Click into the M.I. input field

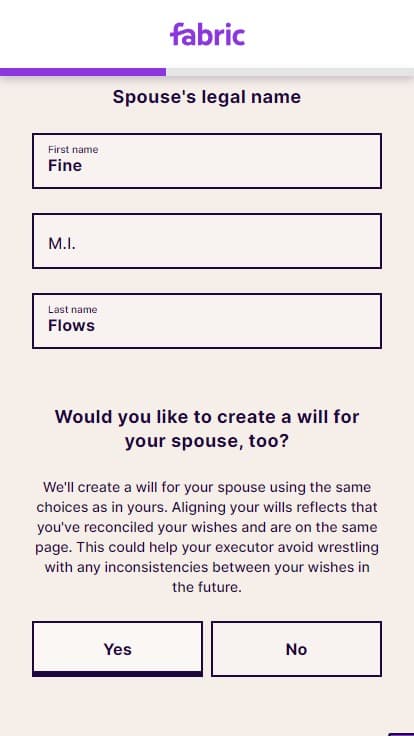pyautogui.click(x=207, y=241)
